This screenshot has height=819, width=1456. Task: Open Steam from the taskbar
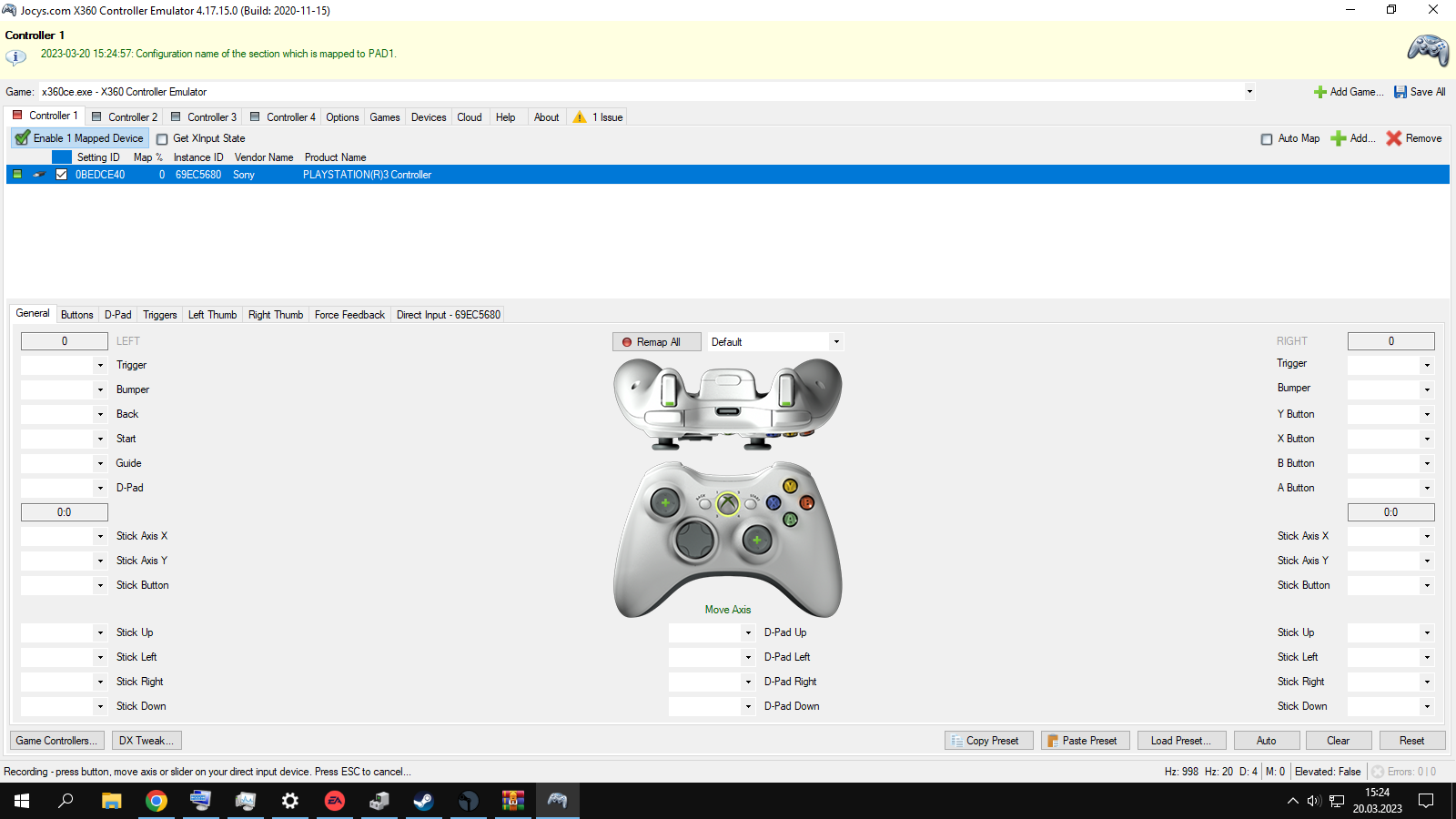423,801
